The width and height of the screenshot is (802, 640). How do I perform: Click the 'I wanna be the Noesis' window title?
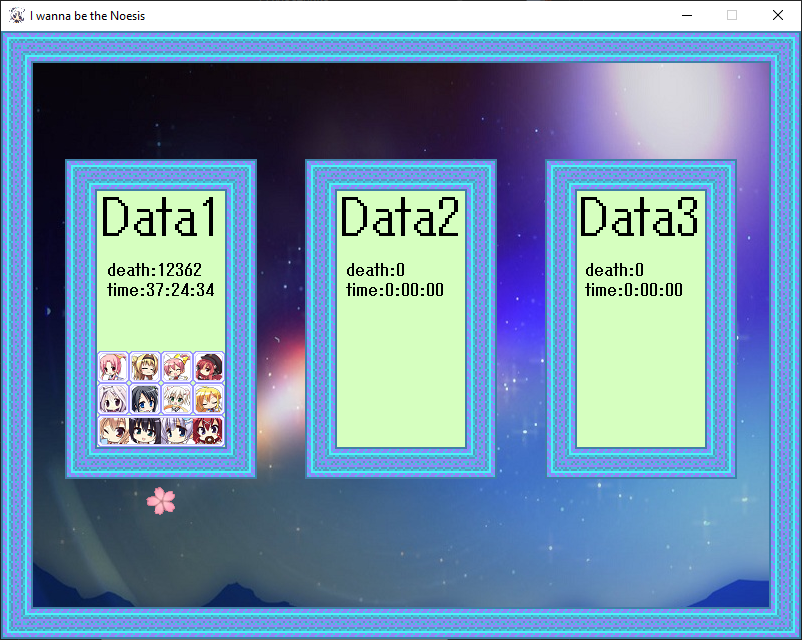(x=87, y=16)
